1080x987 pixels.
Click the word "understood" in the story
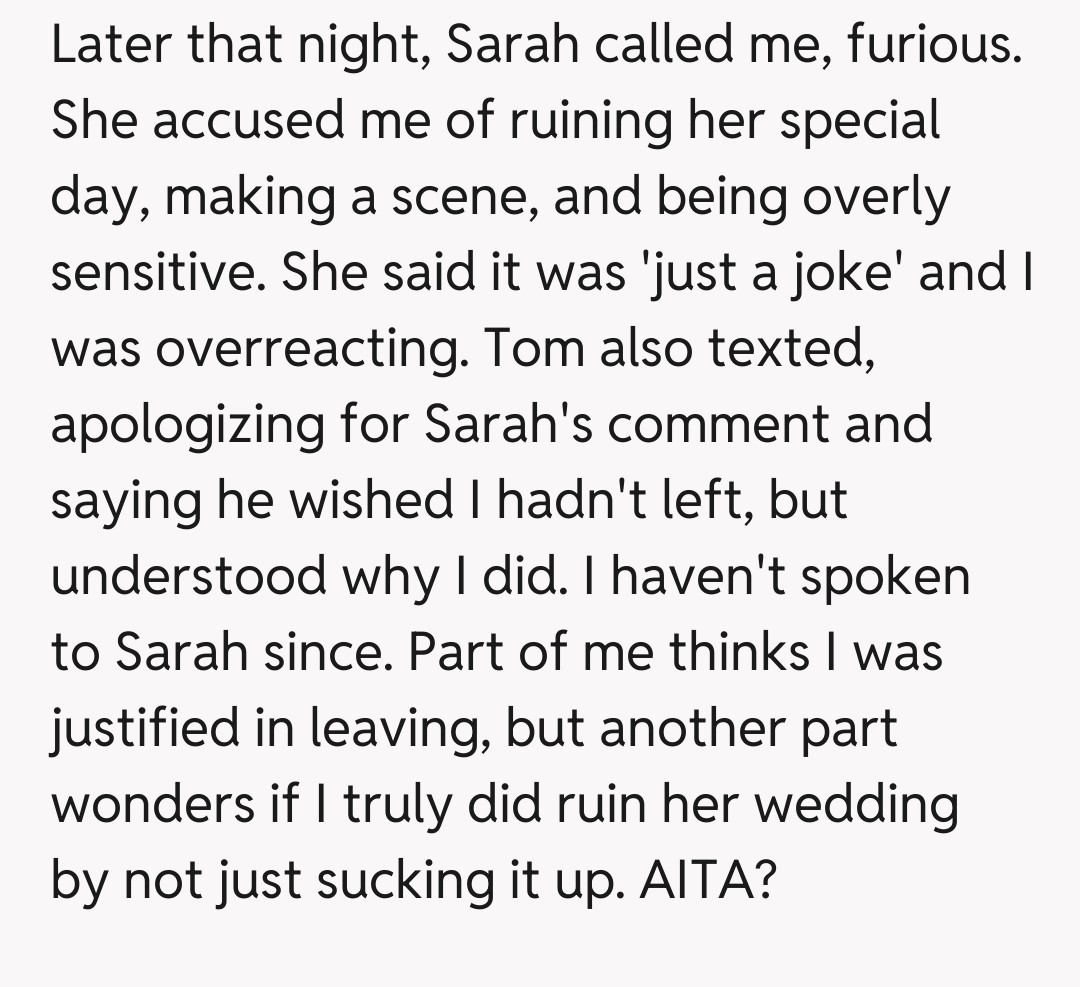coord(188,576)
